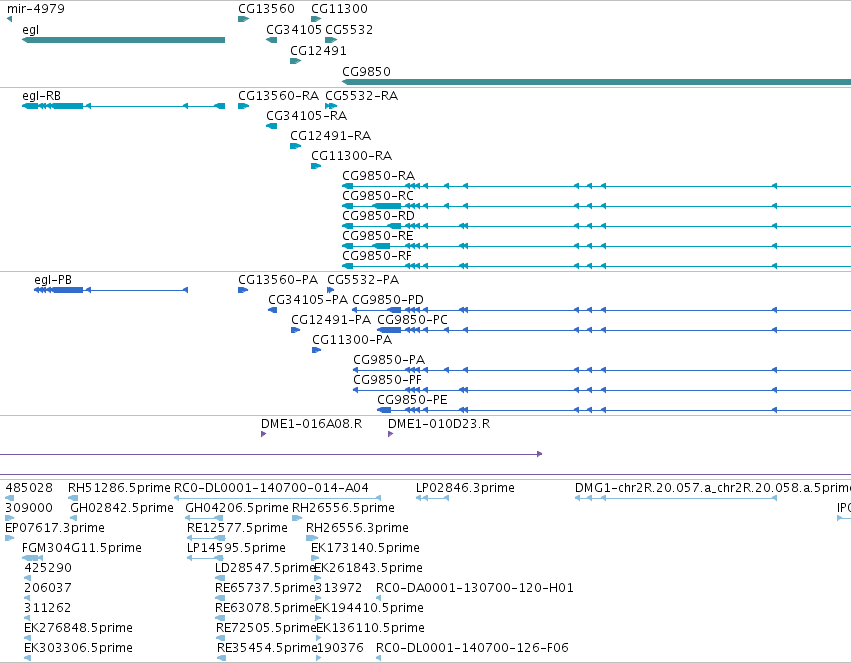
Task: Select the CG11300 gene label
Action: 339,9
